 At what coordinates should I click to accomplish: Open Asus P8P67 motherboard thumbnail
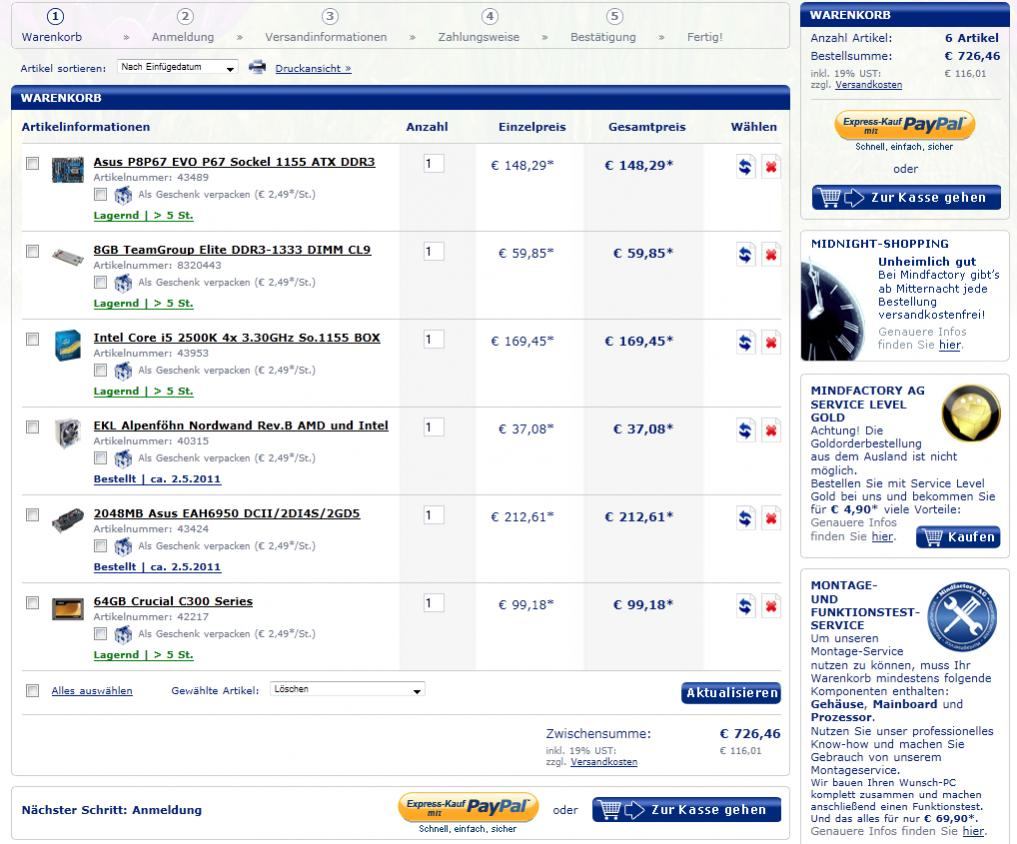pyautogui.click(x=67, y=169)
